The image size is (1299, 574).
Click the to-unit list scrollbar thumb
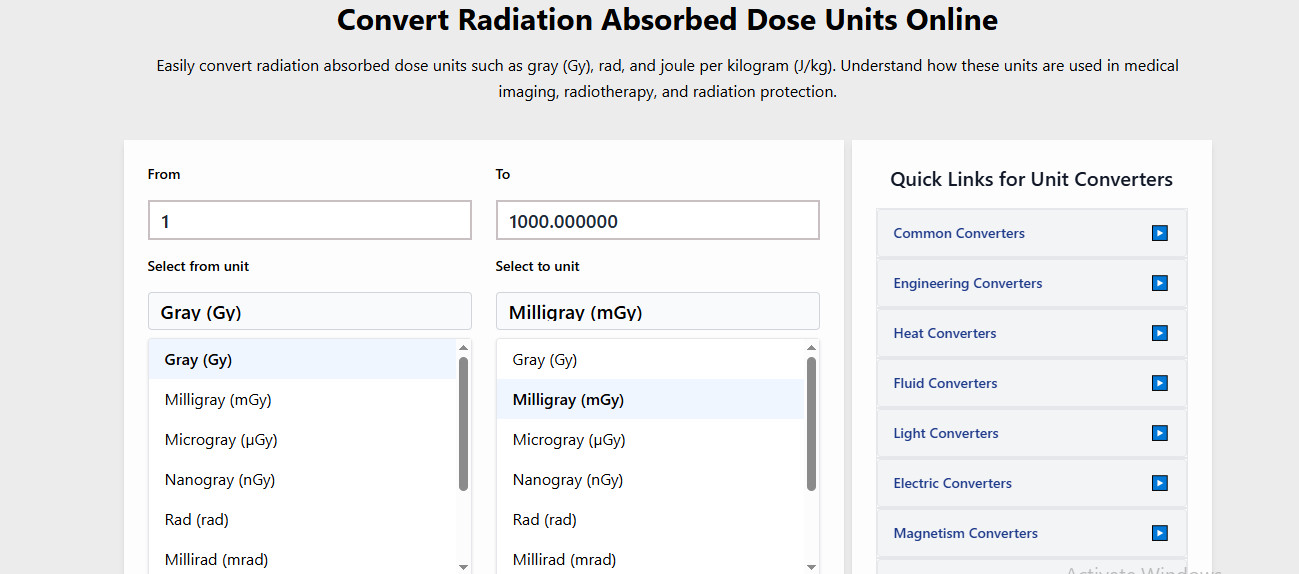(x=811, y=424)
